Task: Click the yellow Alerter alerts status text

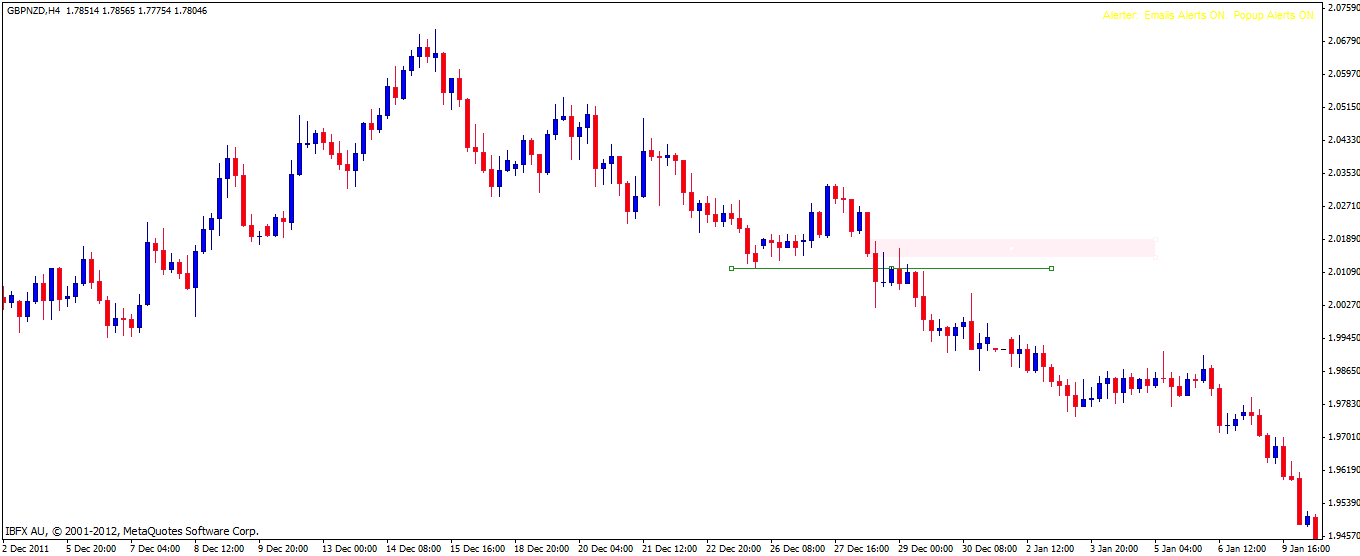Action: 1208,16
